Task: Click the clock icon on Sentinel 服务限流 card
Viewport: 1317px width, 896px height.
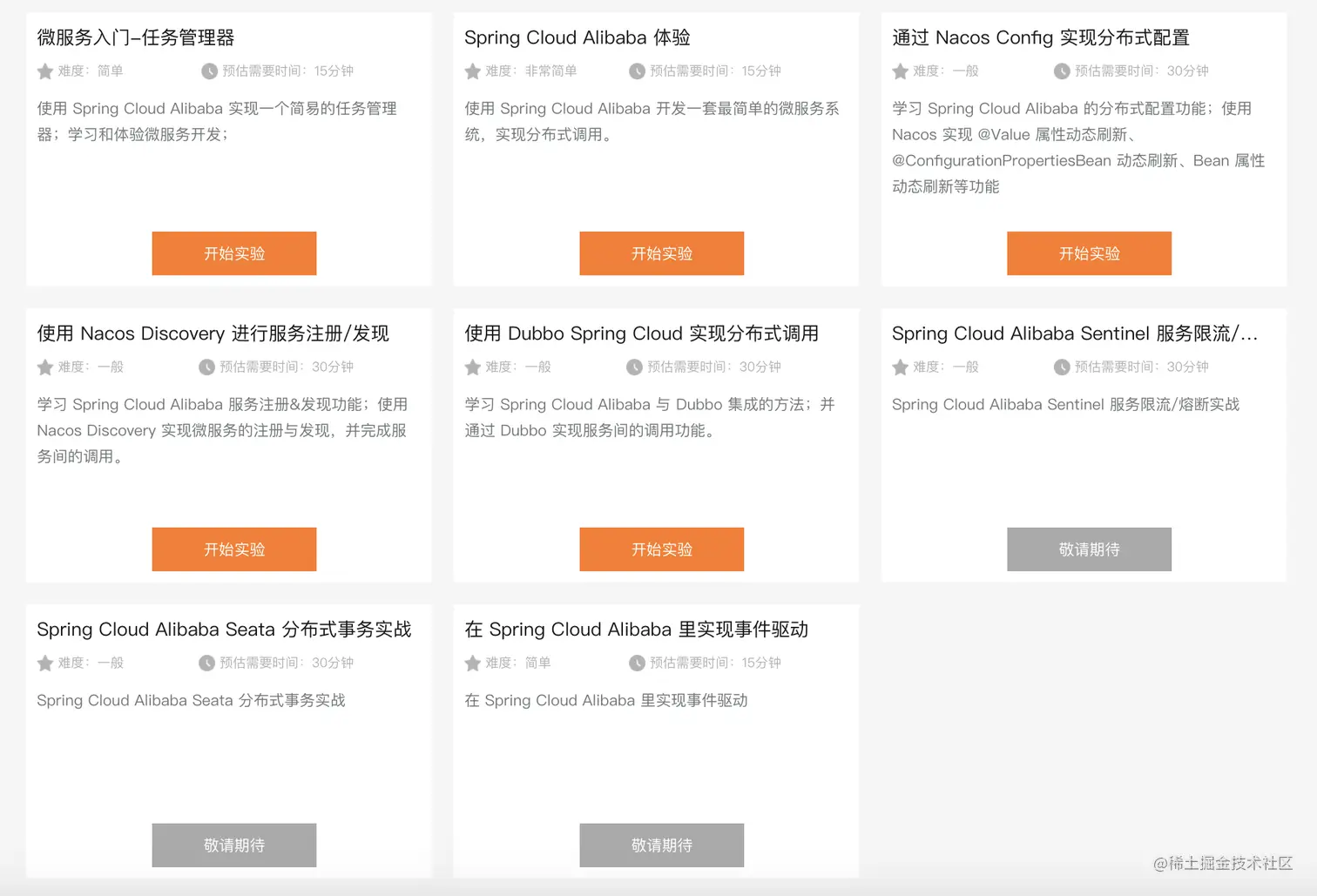Action: pos(1062,367)
